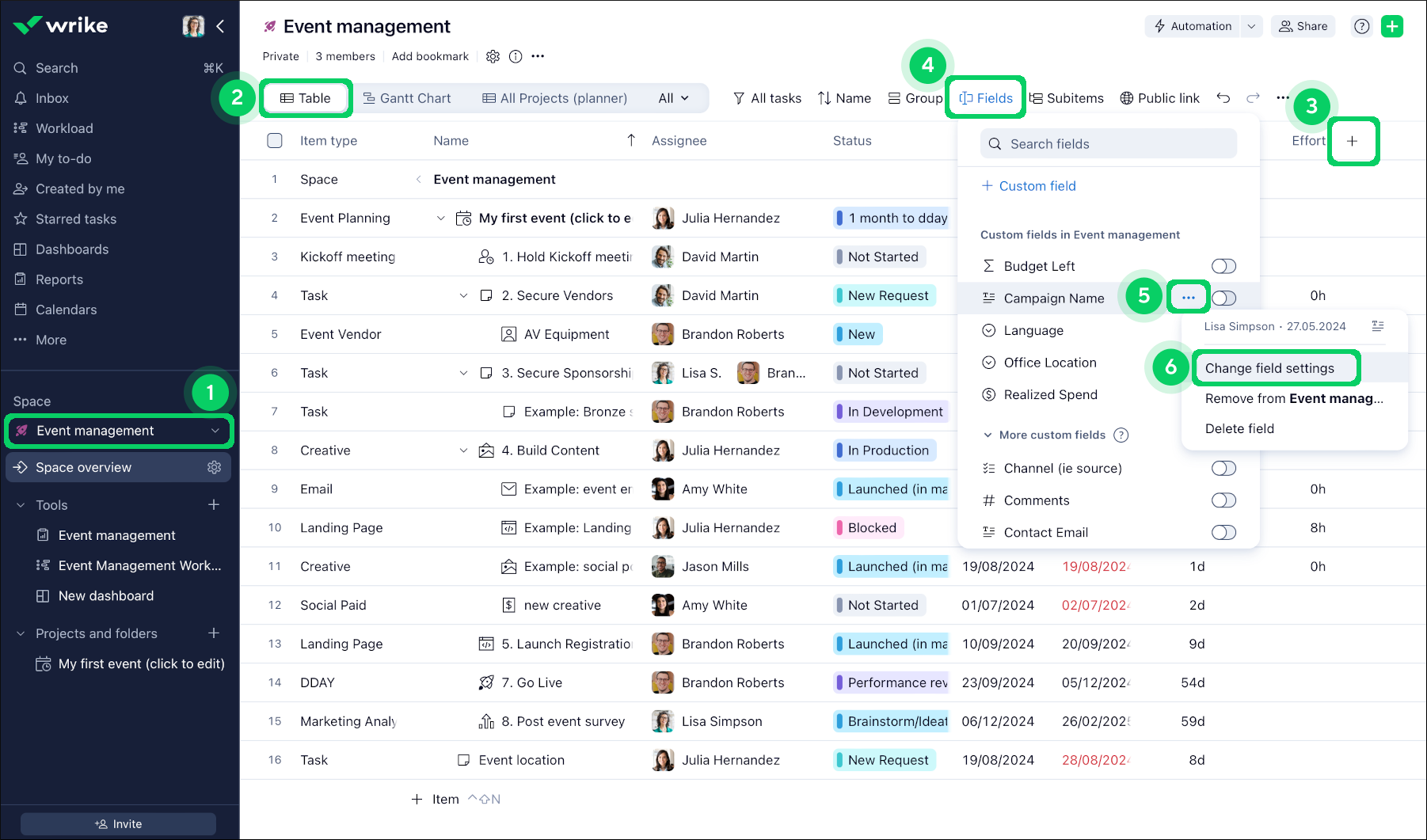The image size is (1427, 840).
Task: Enable the Contact Email field
Action: coord(1223,532)
